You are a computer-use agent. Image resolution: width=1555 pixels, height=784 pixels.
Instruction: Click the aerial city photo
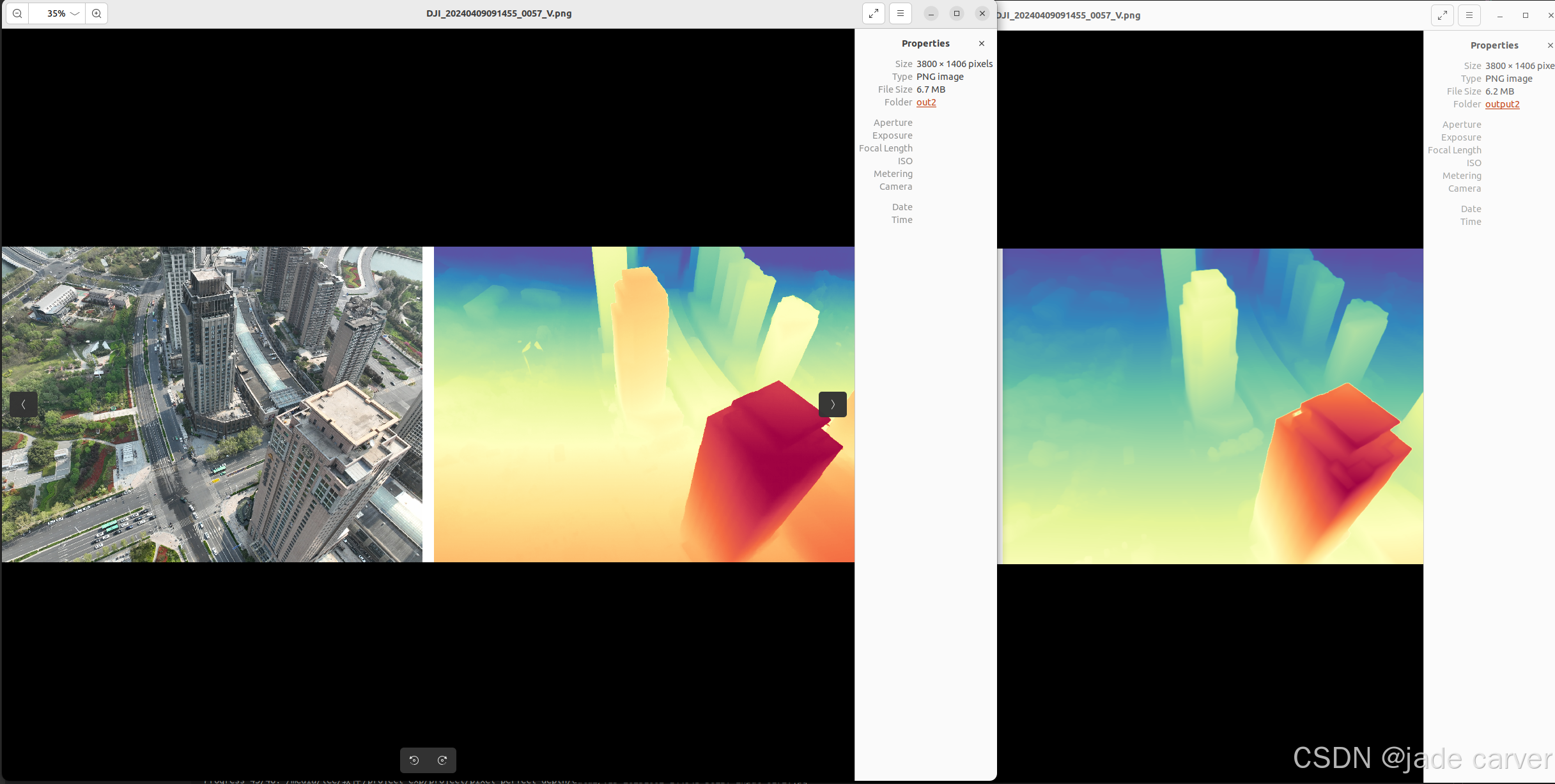(212, 404)
